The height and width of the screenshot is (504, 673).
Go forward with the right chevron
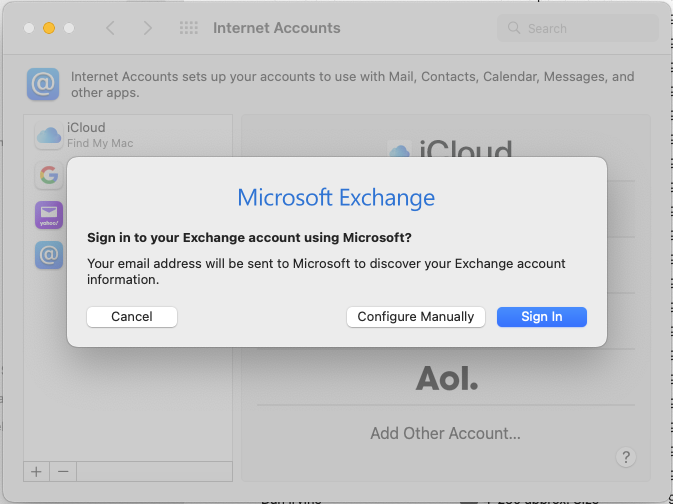pyautogui.click(x=147, y=28)
